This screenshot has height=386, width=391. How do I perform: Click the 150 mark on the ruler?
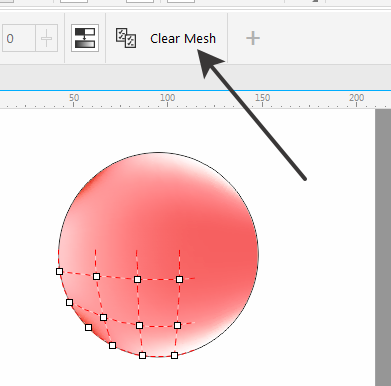pyautogui.click(x=263, y=98)
